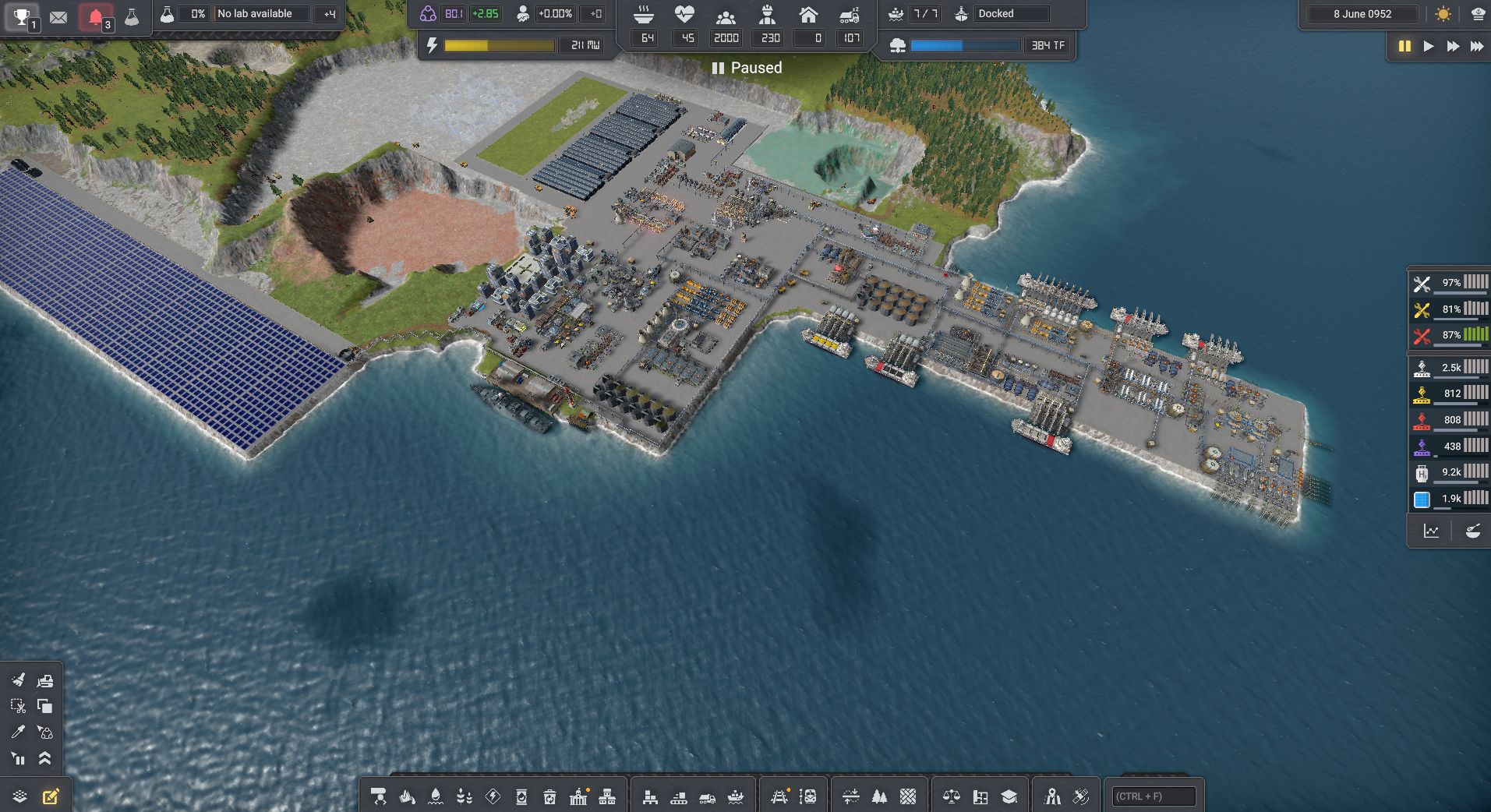Click the white maintenance row showing 97%
This screenshot has width=1491, height=812.
pyautogui.click(x=1450, y=283)
